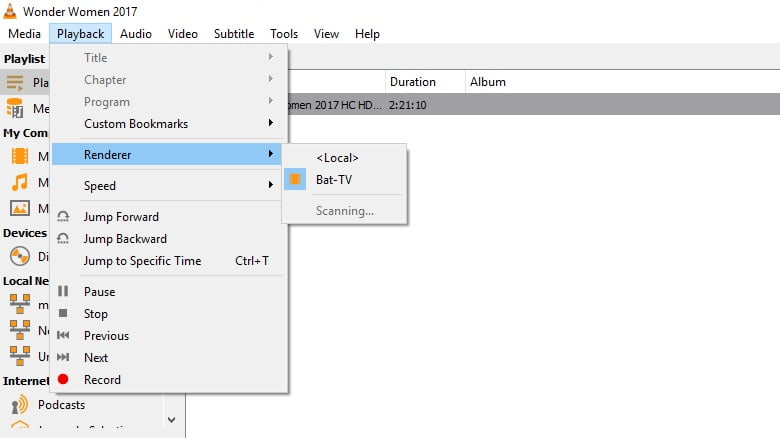Image resolution: width=780 pixels, height=438 pixels.
Task: Open the Custom Bookmarks entry
Action: [169, 123]
